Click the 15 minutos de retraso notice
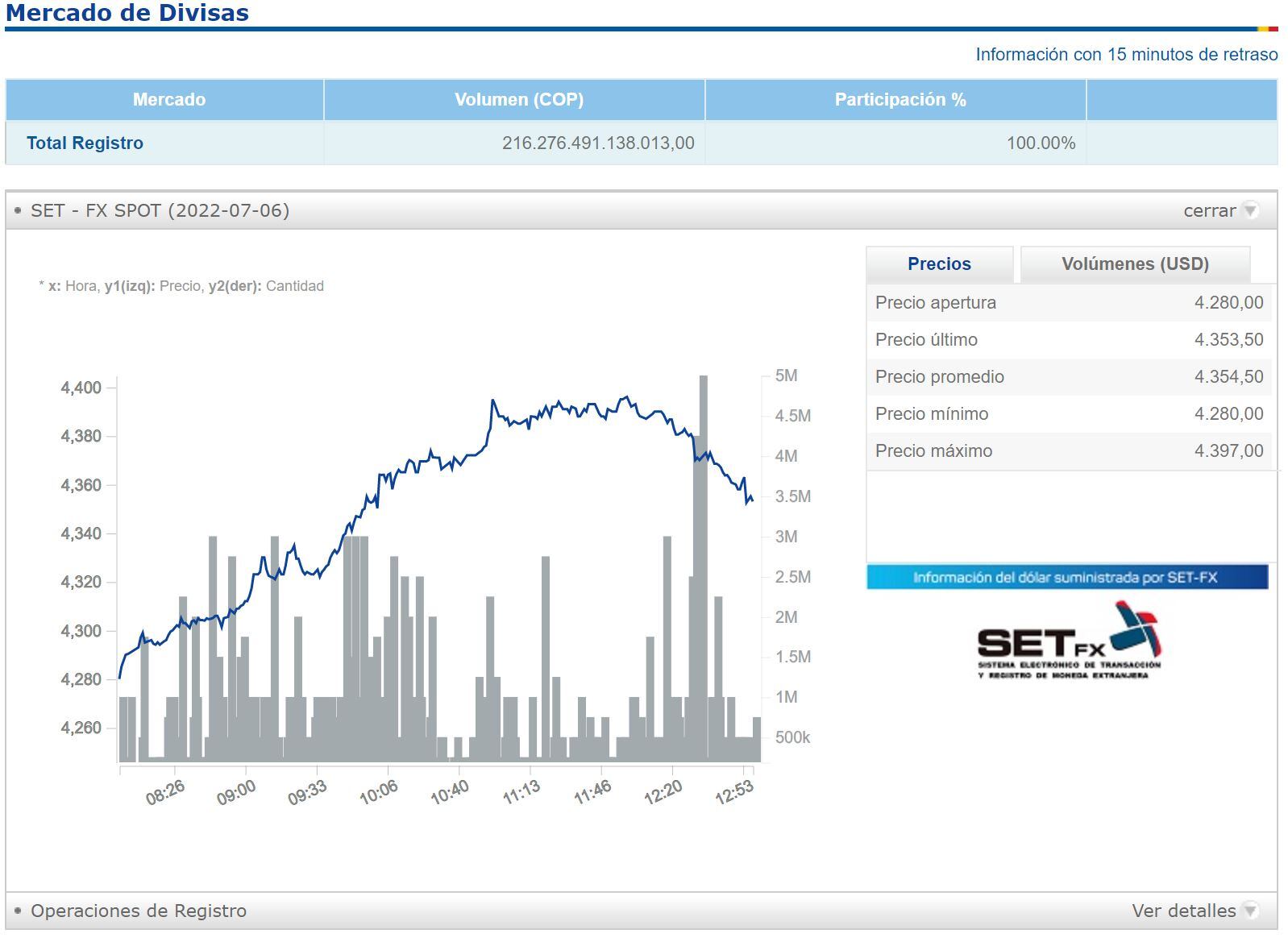Image resolution: width=1288 pixels, height=942 pixels. 1126,55
